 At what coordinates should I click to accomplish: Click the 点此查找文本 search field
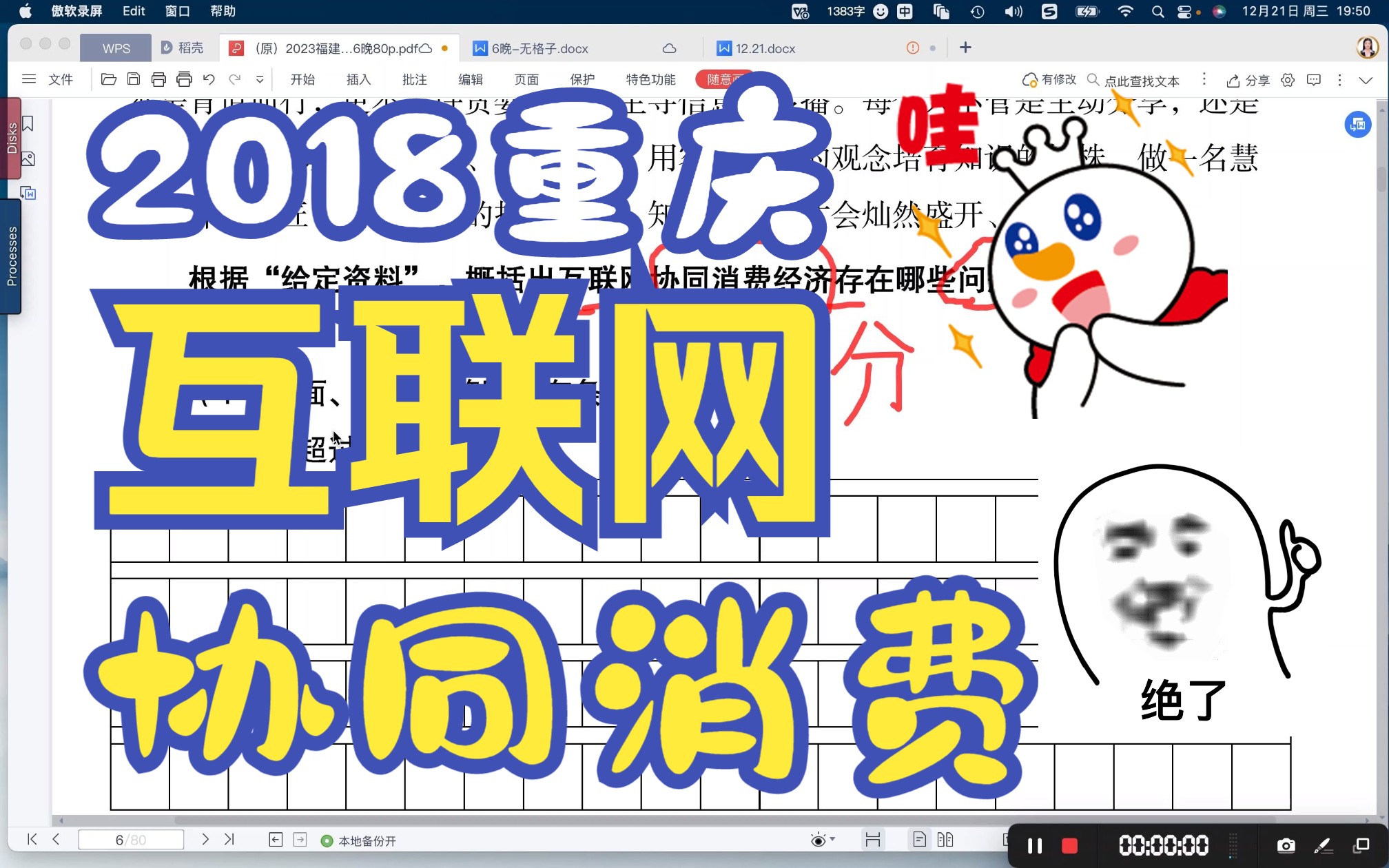pyautogui.click(x=1134, y=80)
